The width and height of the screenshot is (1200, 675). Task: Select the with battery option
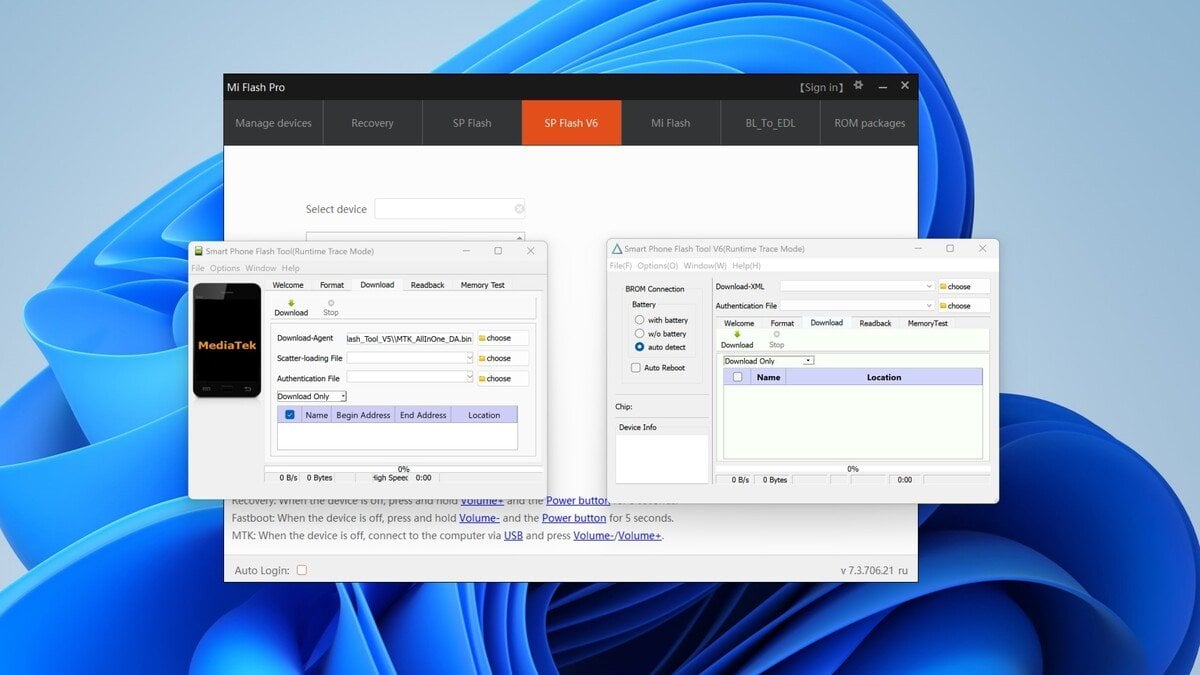tap(639, 320)
